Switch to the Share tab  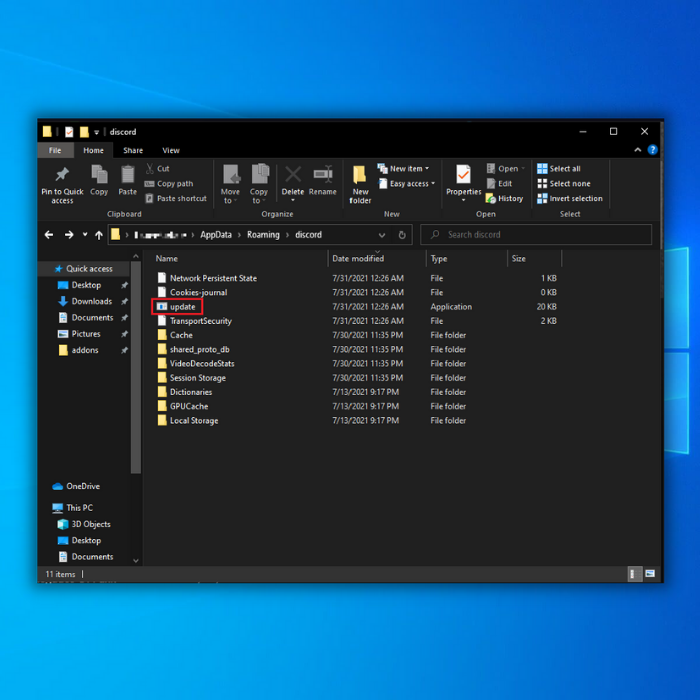coord(133,150)
